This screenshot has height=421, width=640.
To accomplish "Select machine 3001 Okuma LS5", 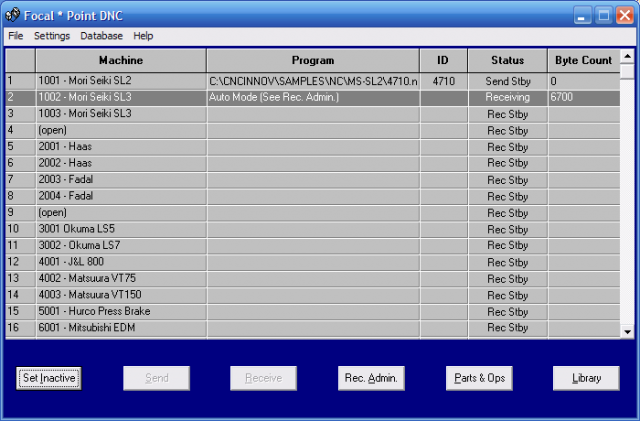I will [121, 229].
